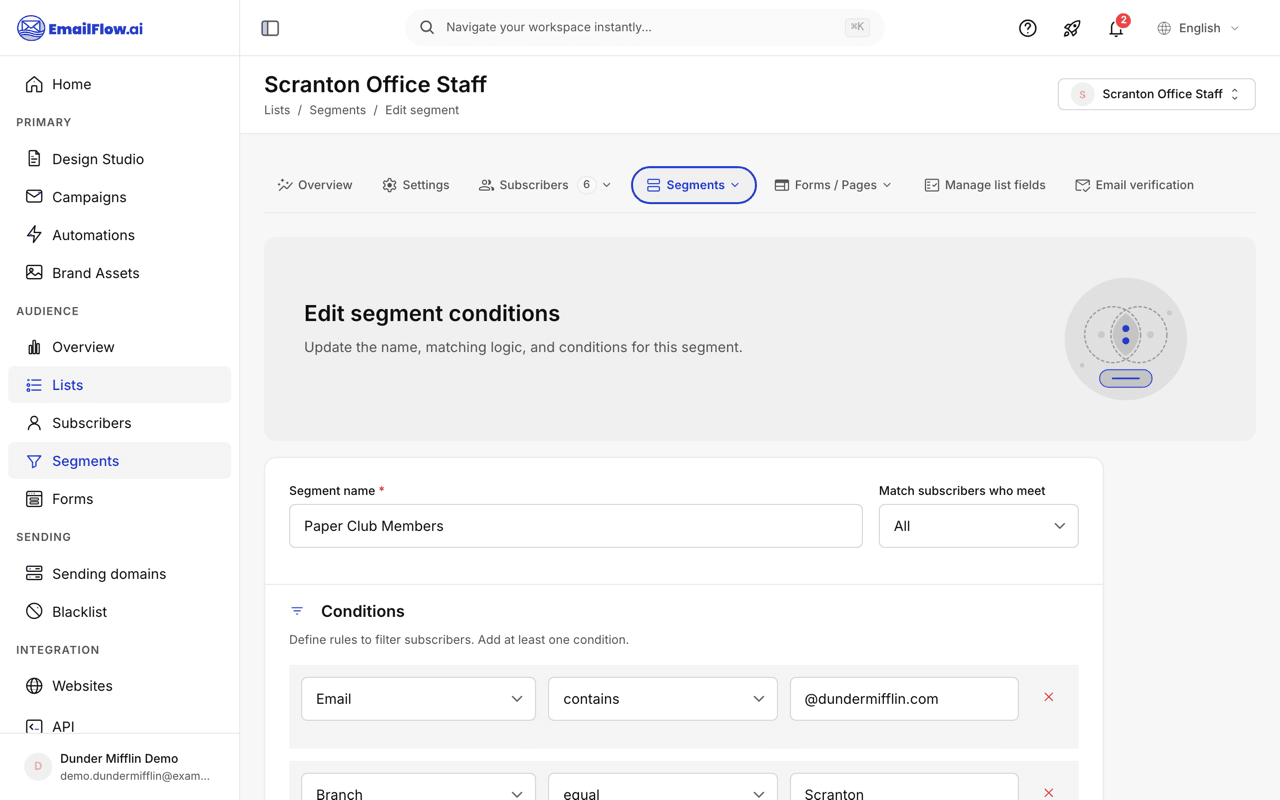Click the Conditions filter icon

[x=297, y=611]
